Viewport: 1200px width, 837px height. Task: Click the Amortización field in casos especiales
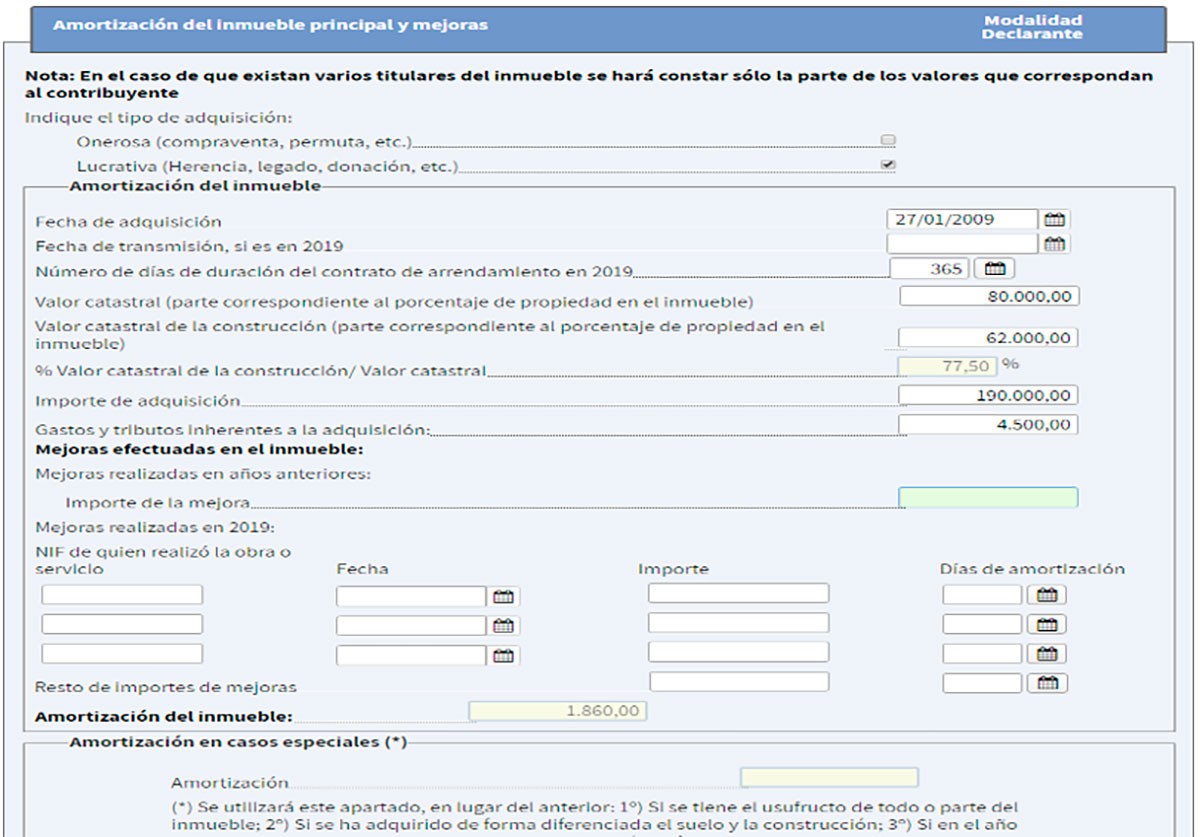tap(829, 778)
